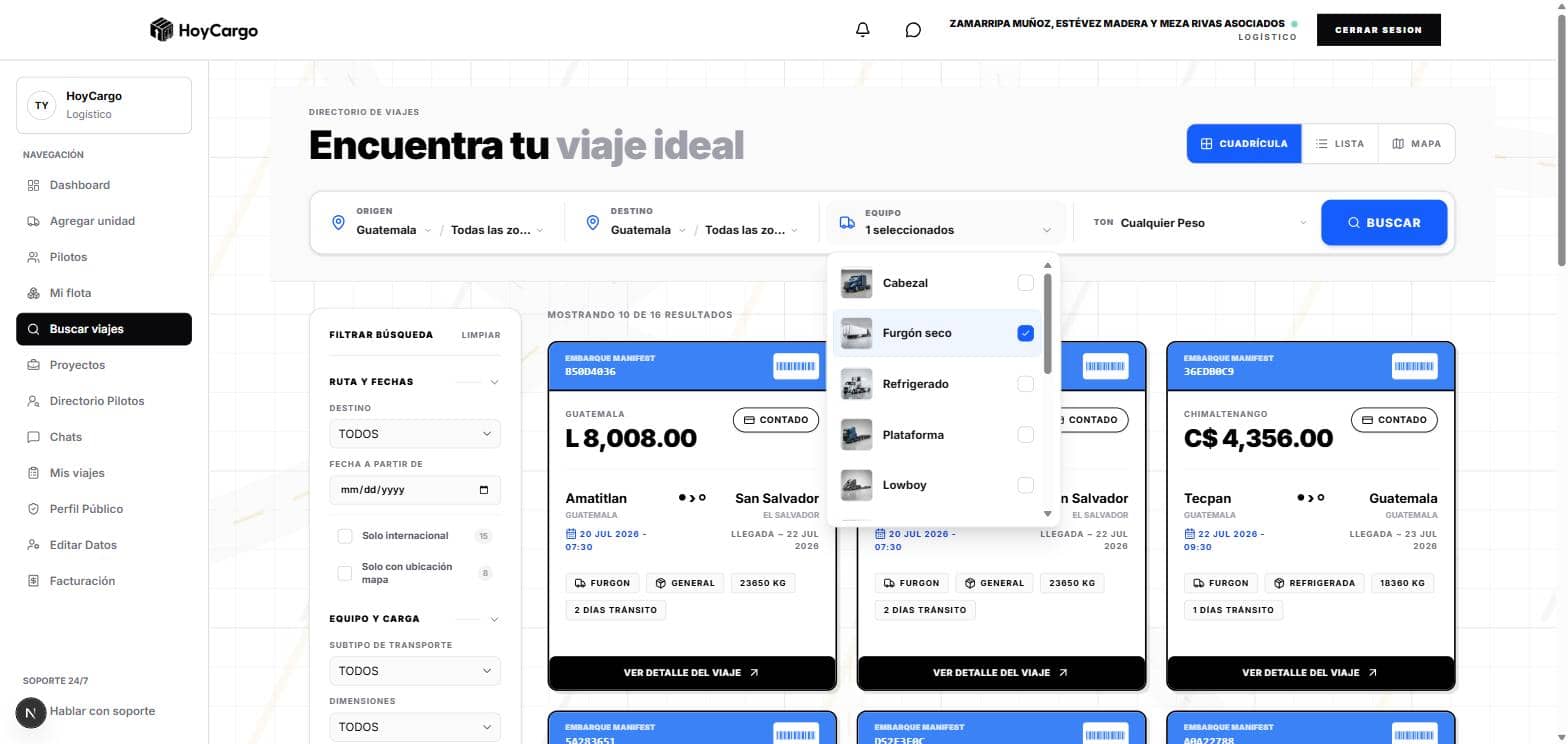Open the notifications bell icon

point(863,30)
